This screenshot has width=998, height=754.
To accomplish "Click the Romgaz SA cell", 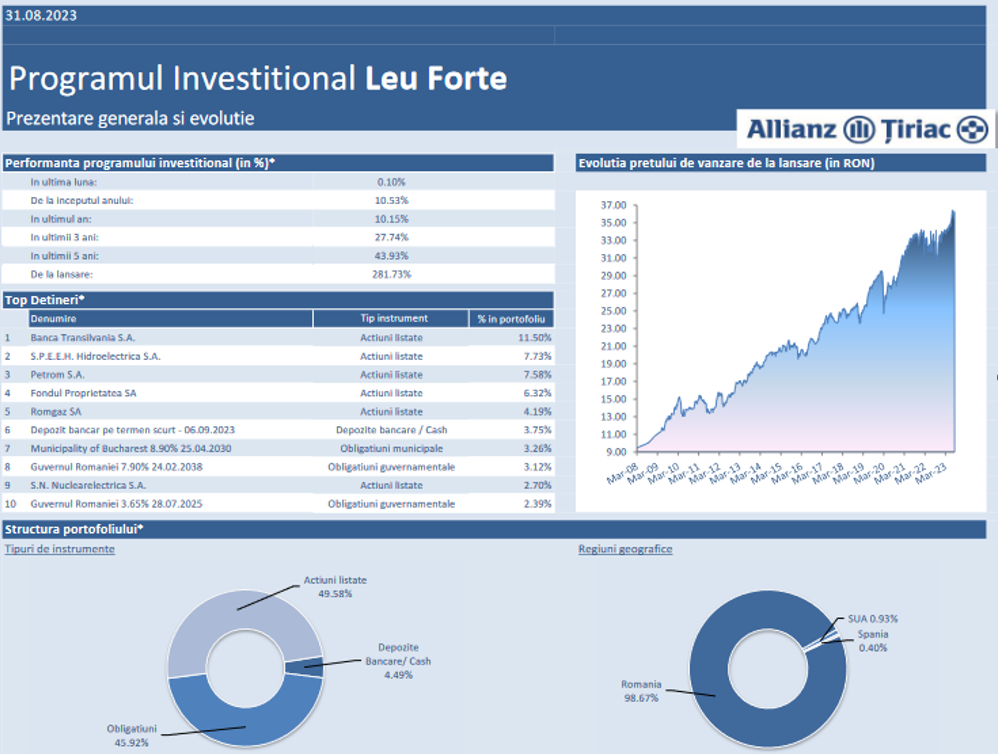I will tap(56, 412).
